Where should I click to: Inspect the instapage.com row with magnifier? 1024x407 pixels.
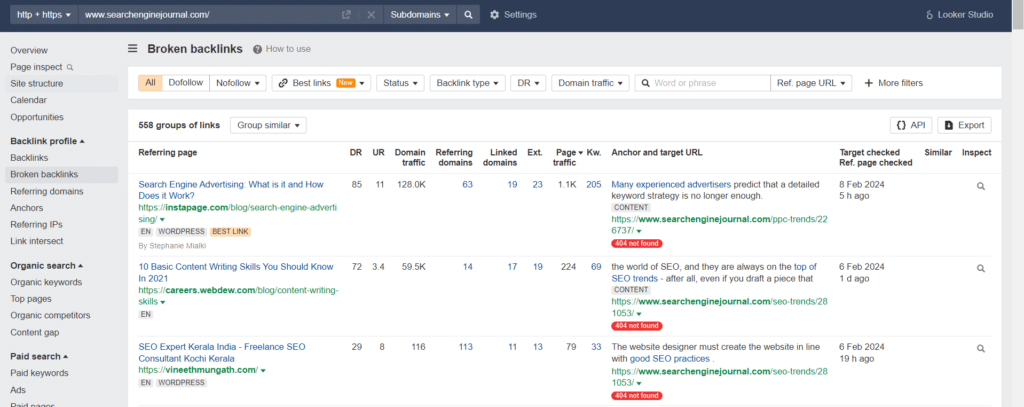[x=980, y=186]
